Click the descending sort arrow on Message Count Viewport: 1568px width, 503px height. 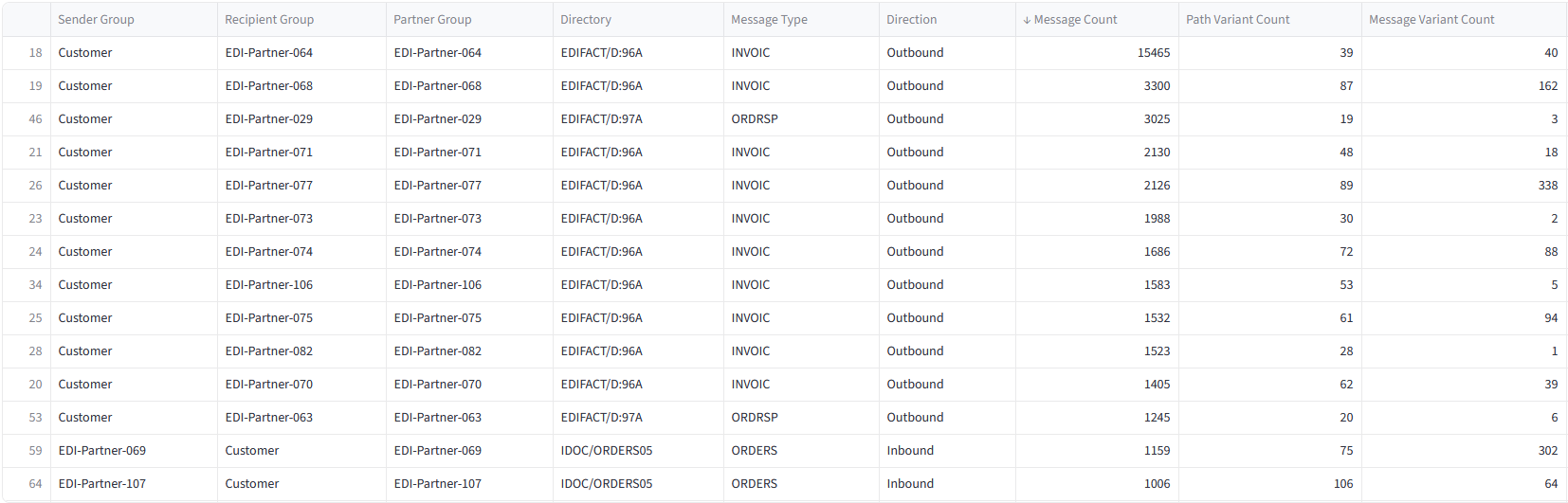click(1027, 20)
